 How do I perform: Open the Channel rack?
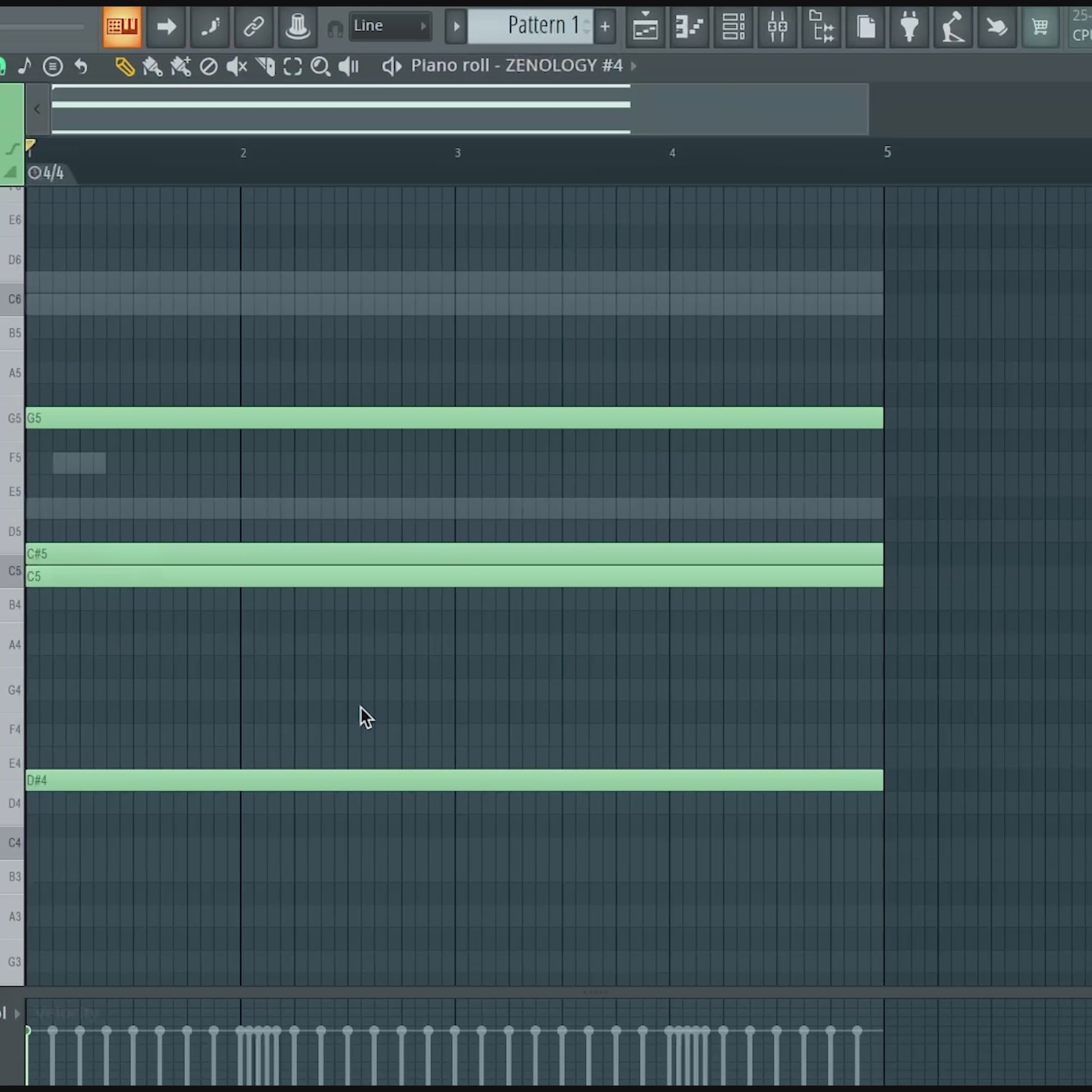[733, 26]
